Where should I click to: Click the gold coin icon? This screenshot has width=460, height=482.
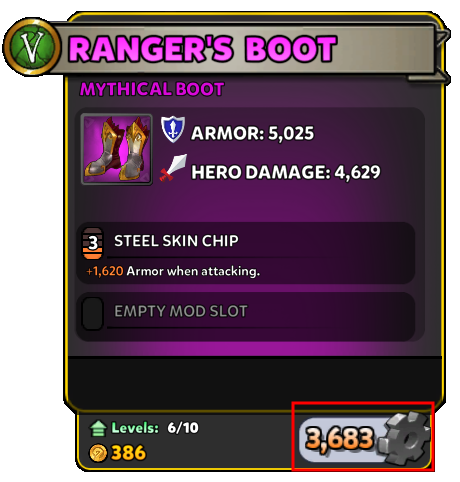(x=98, y=453)
